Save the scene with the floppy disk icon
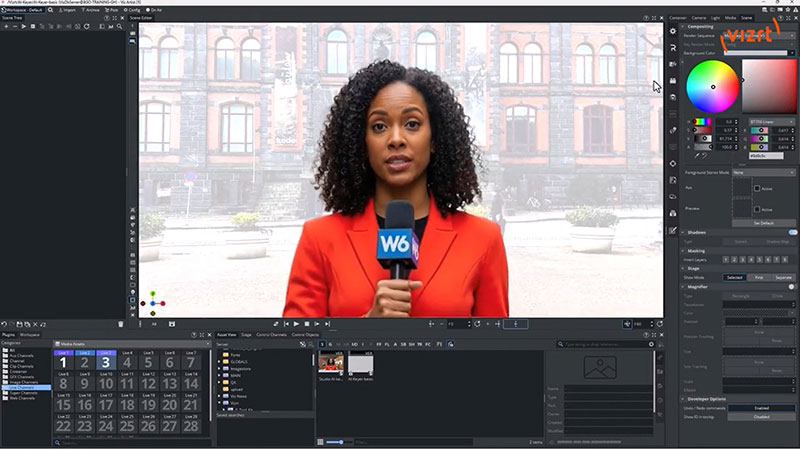The image size is (800, 450). tap(19, 324)
